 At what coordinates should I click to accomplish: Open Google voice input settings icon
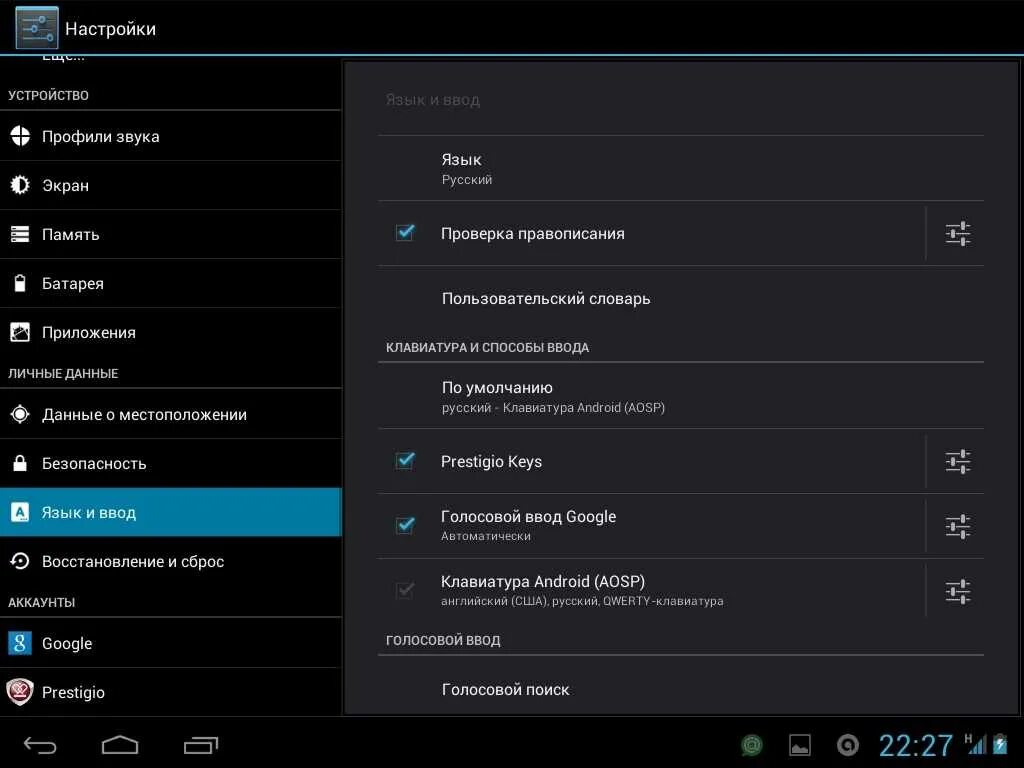point(957,526)
